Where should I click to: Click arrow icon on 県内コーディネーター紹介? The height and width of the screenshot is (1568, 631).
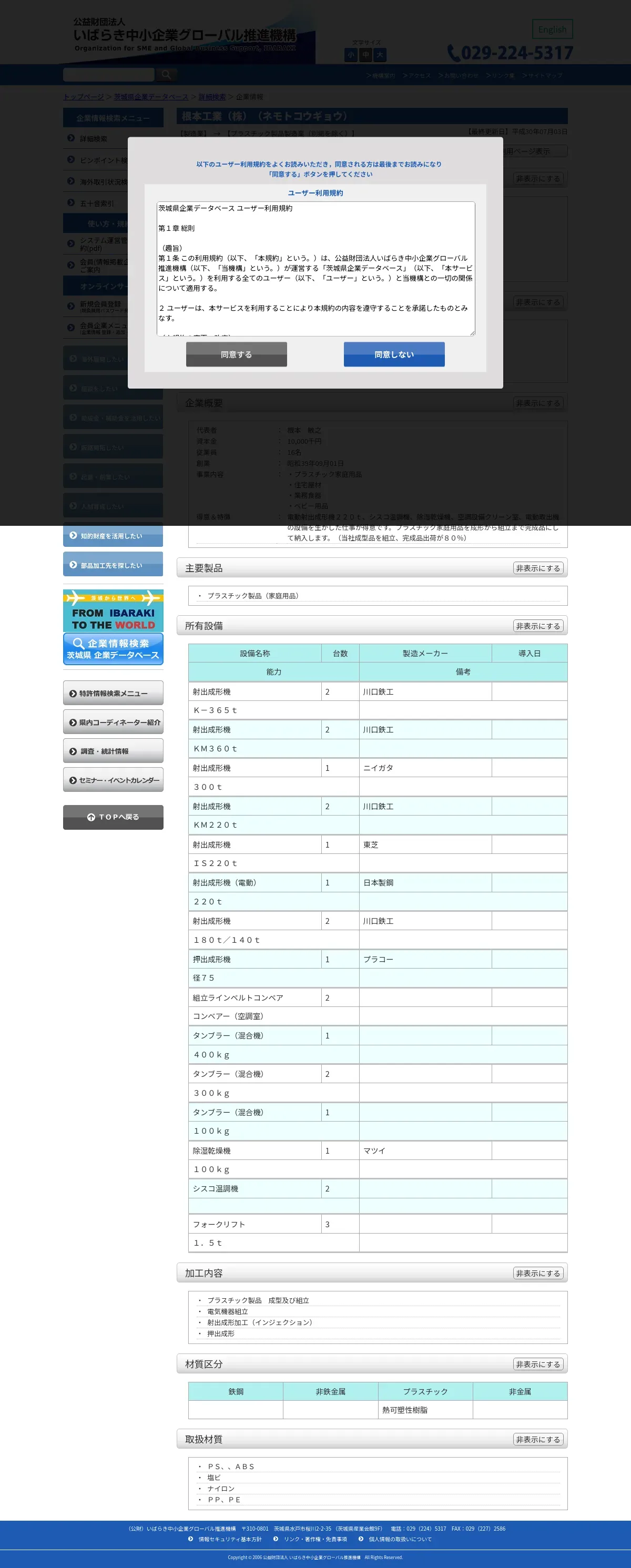(x=73, y=722)
